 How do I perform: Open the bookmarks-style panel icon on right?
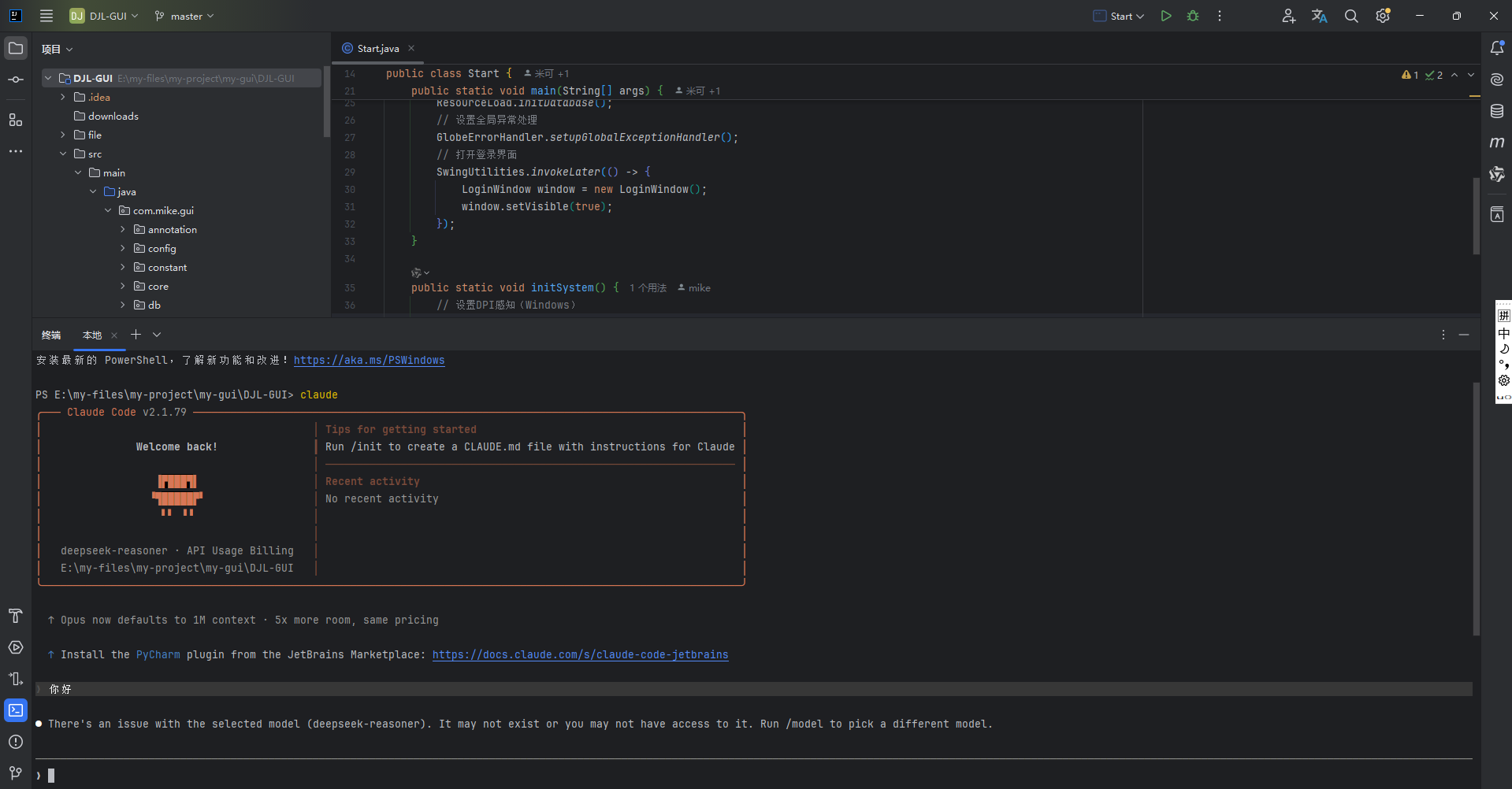1497,214
